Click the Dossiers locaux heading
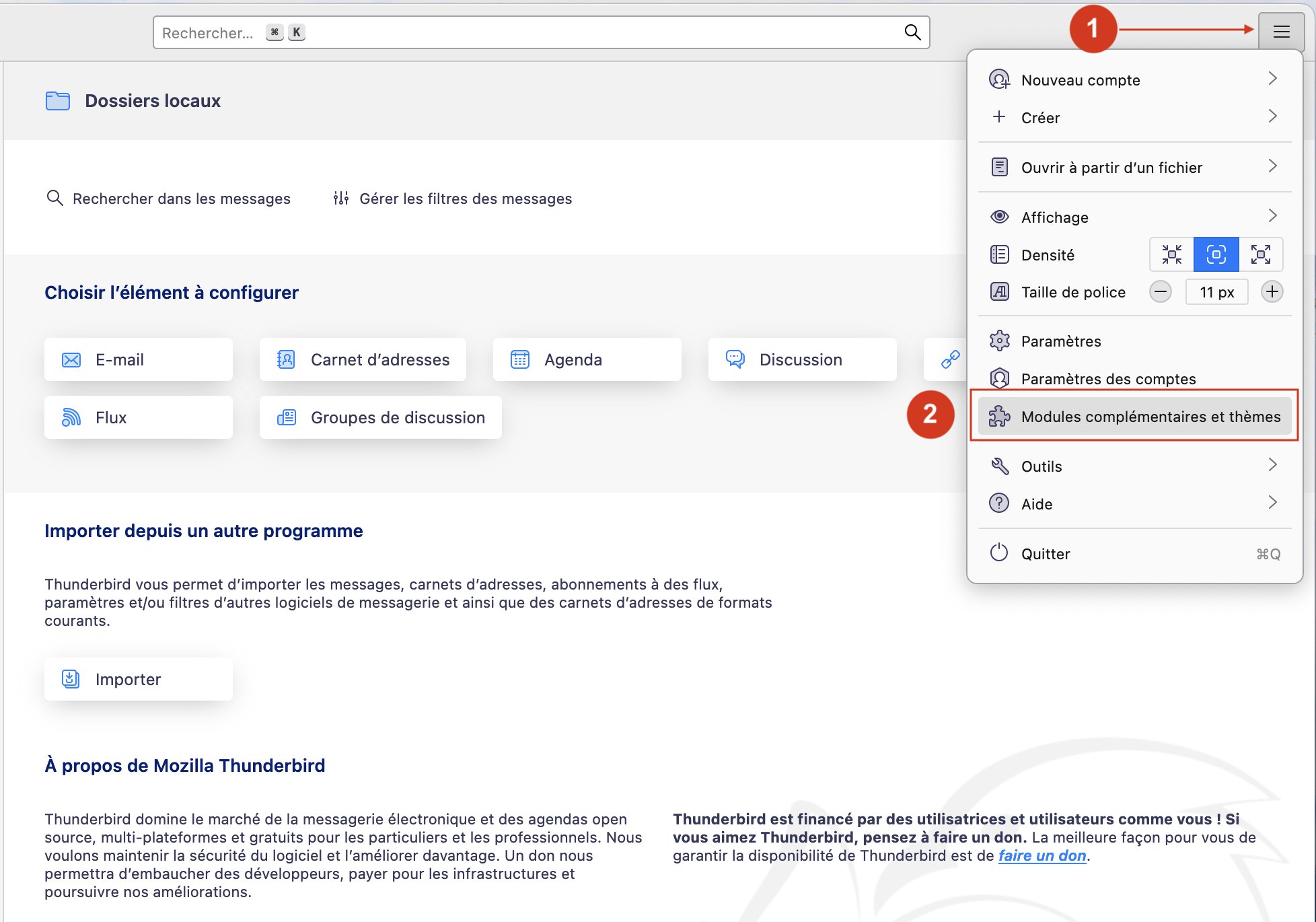 [153, 101]
